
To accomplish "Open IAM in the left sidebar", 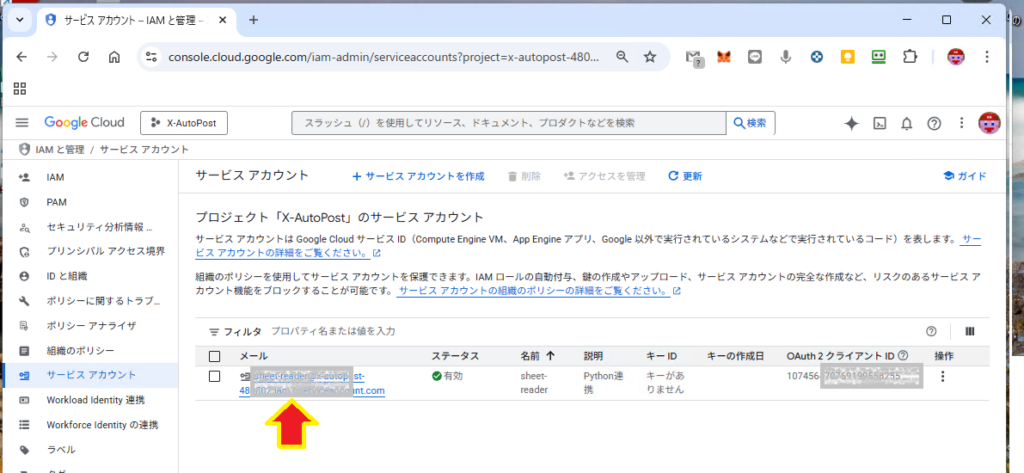I will [56, 177].
